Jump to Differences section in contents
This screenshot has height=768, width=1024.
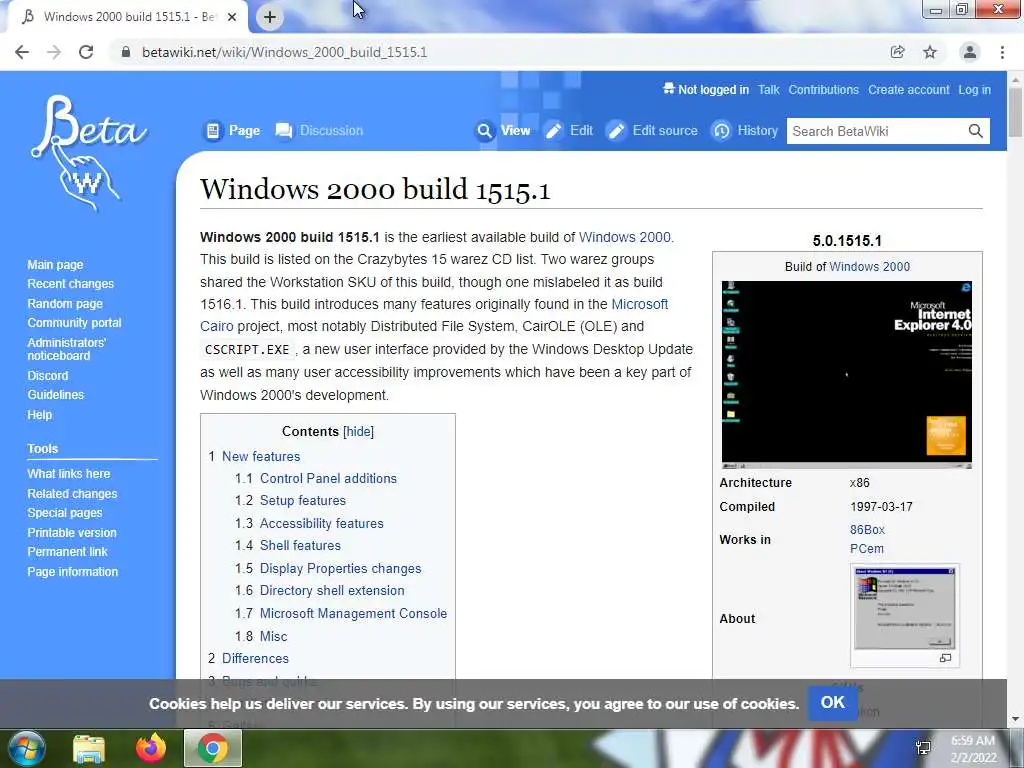[255, 659]
